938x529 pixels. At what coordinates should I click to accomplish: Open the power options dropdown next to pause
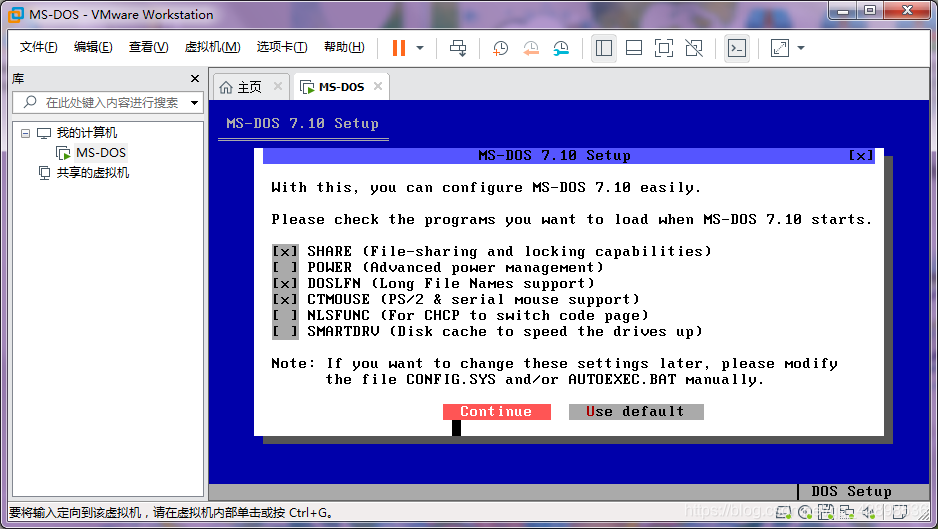pyautogui.click(x=420, y=48)
